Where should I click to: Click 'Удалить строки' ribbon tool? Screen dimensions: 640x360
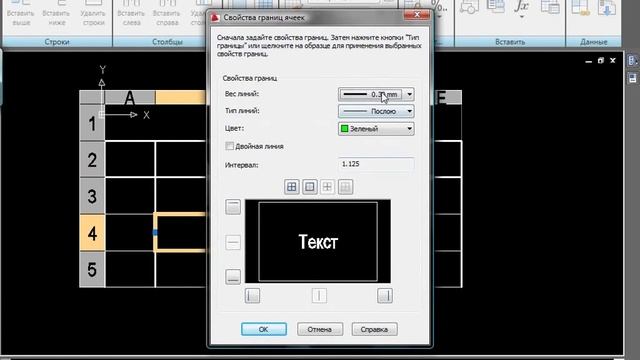click(x=93, y=13)
